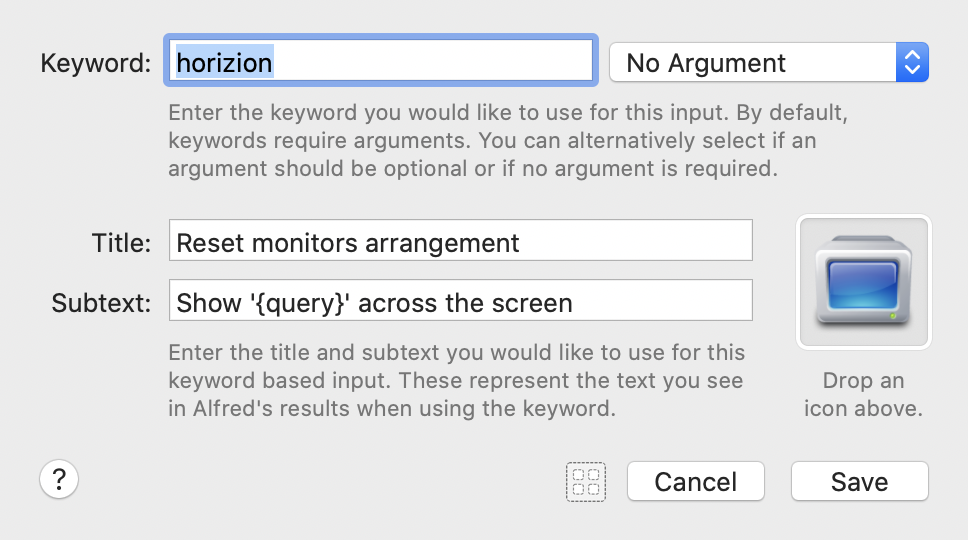Viewport: 968px width, 540px height.
Task: Click the blue screen of the monitor icon
Action: [x=863, y=285]
